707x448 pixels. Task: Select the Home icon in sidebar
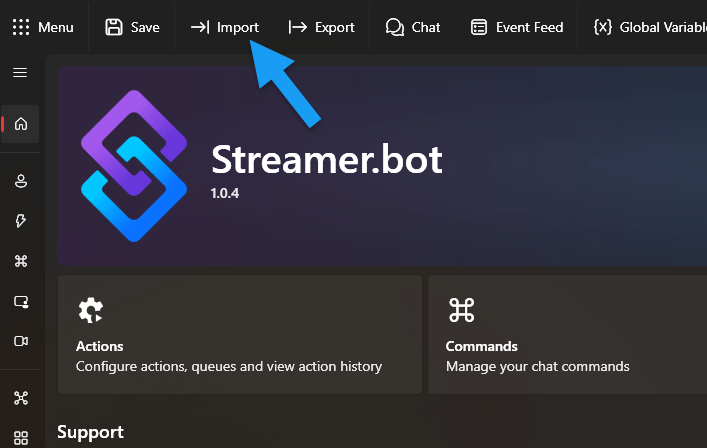pyautogui.click(x=21, y=124)
